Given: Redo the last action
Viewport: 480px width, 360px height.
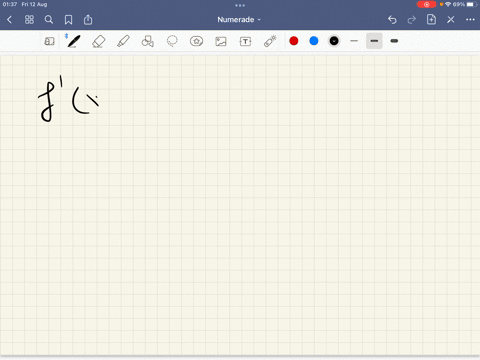Looking at the screenshot, I should pos(412,20).
